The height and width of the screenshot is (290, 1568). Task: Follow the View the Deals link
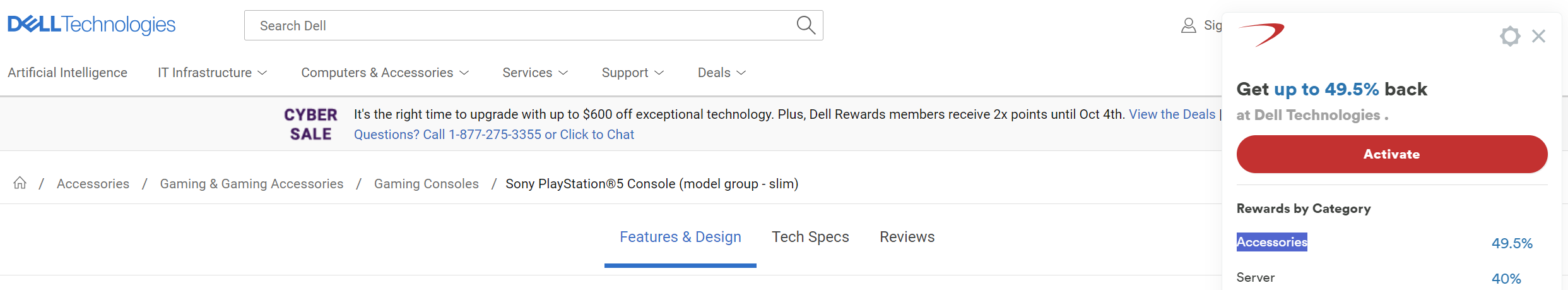click(1172, 114)
